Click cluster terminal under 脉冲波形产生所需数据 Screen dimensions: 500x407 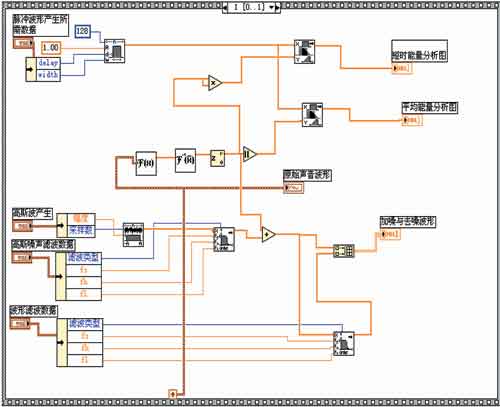point(23,44)
